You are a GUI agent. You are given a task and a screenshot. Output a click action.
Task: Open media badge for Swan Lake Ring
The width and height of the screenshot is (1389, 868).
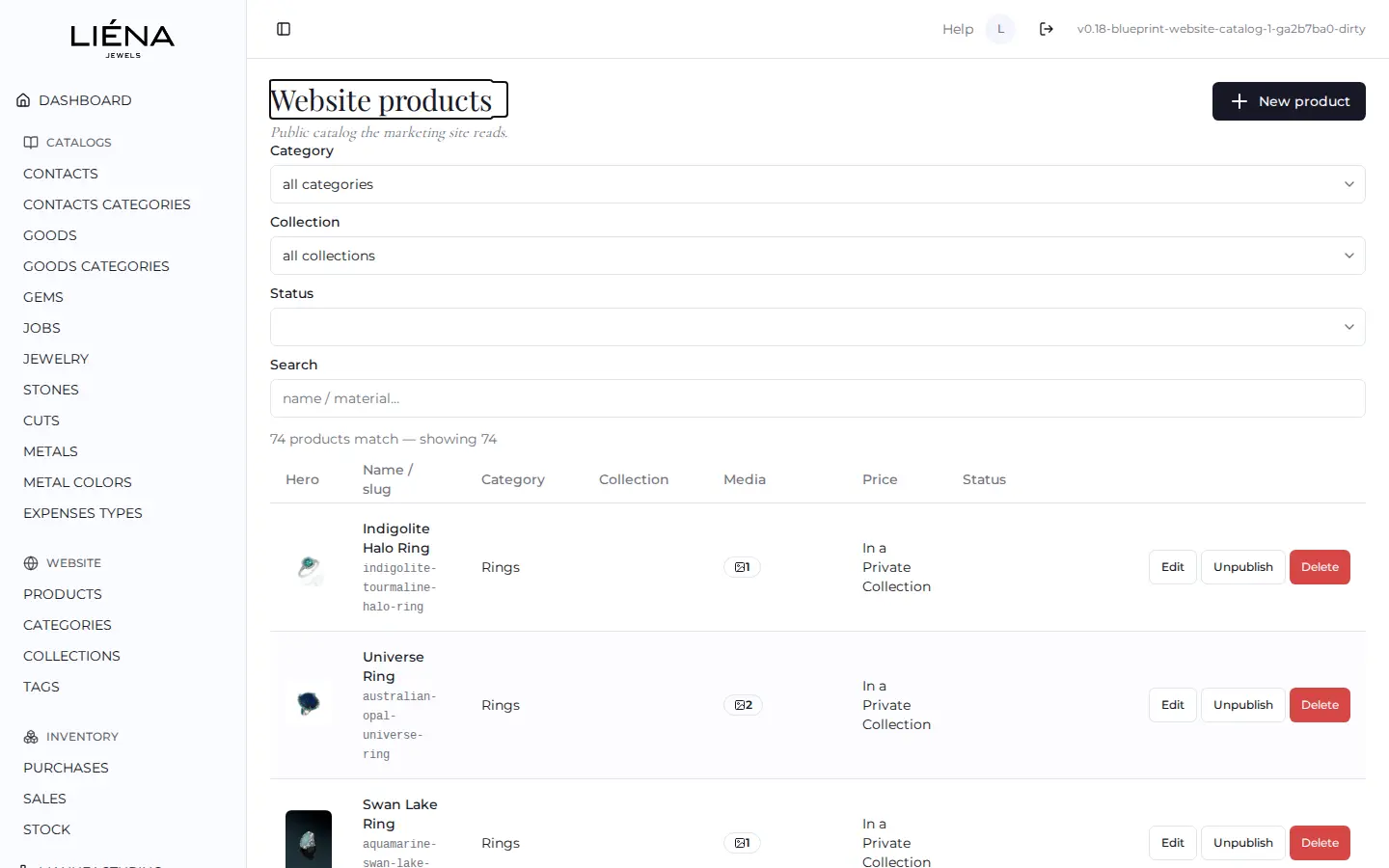[742, 843]
